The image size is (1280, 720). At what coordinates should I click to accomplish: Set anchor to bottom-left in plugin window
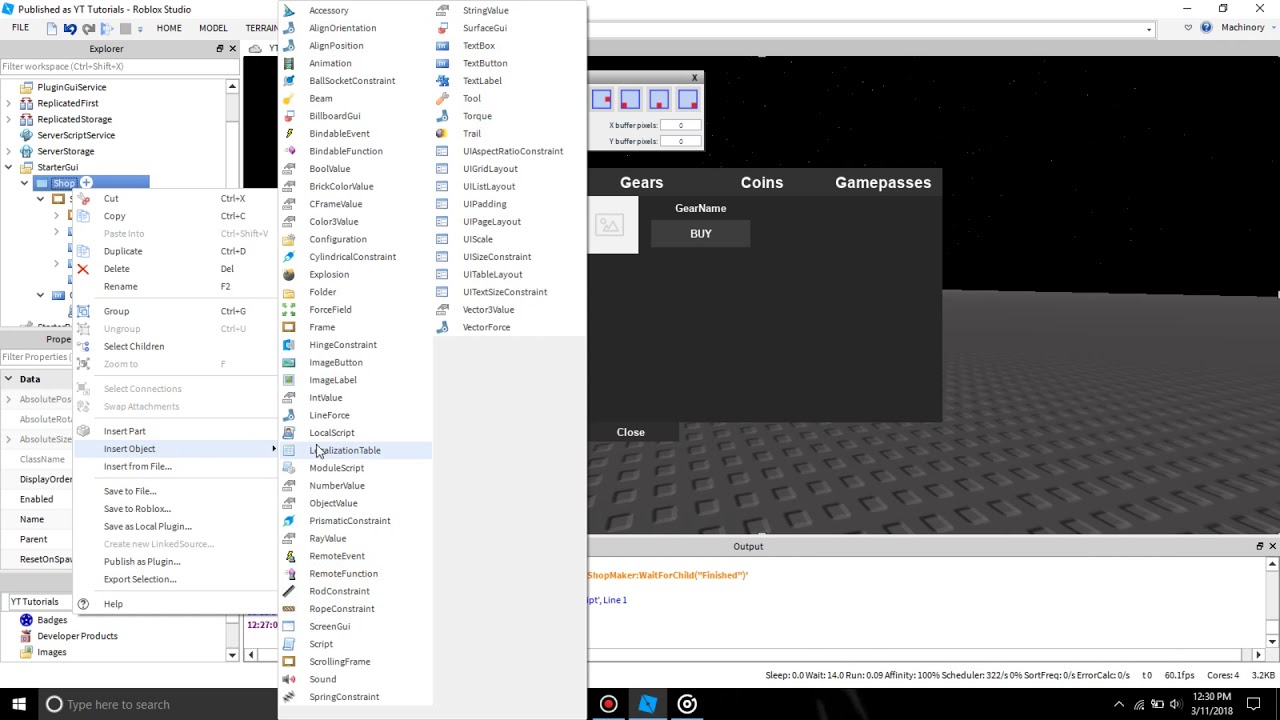[630, 99]
